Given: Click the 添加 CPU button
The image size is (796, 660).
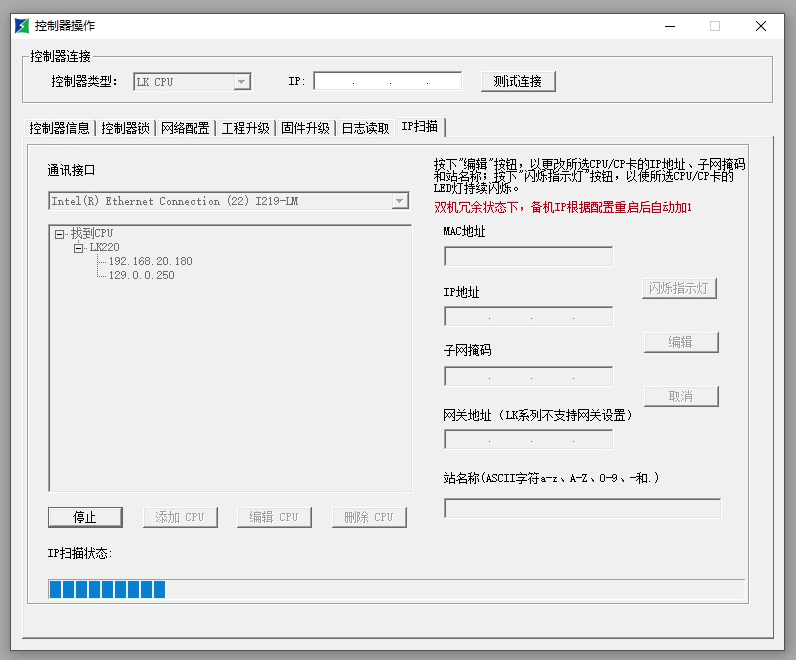Looking at the screenshot, I should [180, 517].
